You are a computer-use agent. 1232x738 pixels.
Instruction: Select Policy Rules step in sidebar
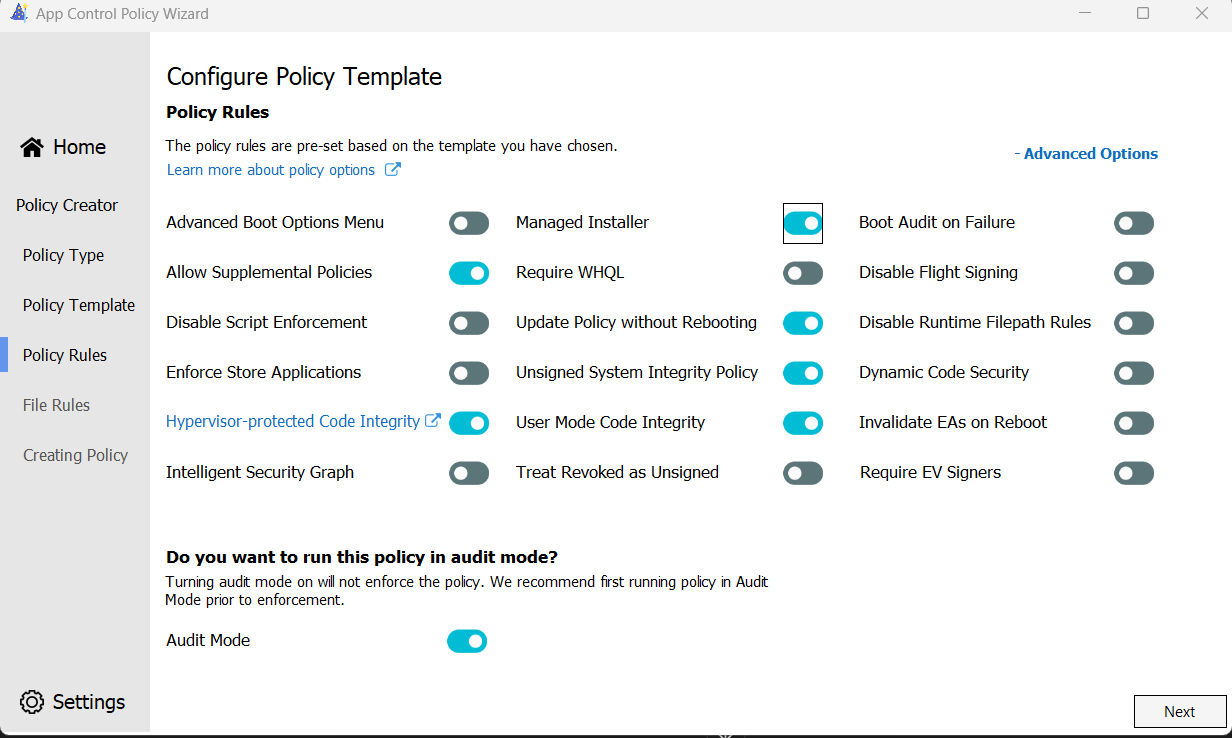[x=65, y=355]
